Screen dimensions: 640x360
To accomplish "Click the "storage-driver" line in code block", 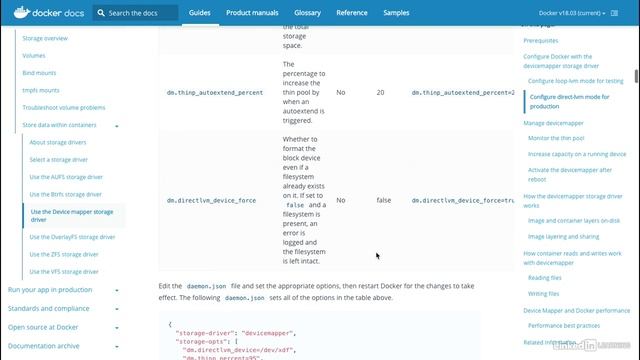I will pyautogui.click(x=236, y=333).
